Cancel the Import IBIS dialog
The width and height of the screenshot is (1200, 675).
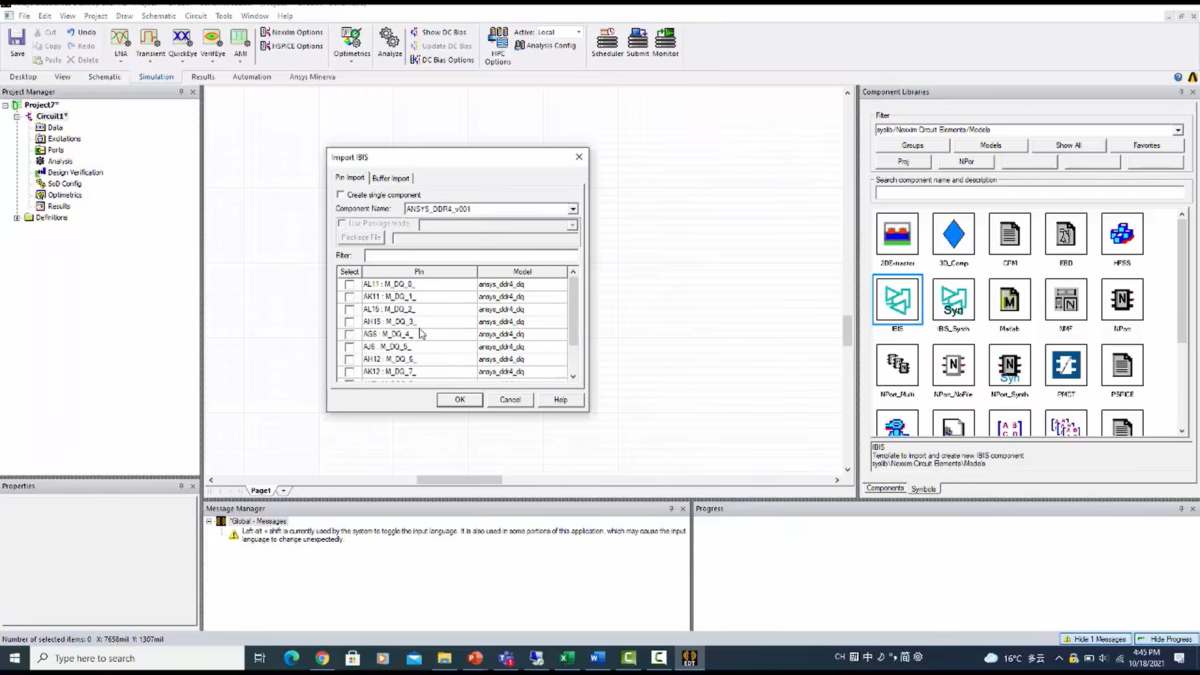[510, 399]
